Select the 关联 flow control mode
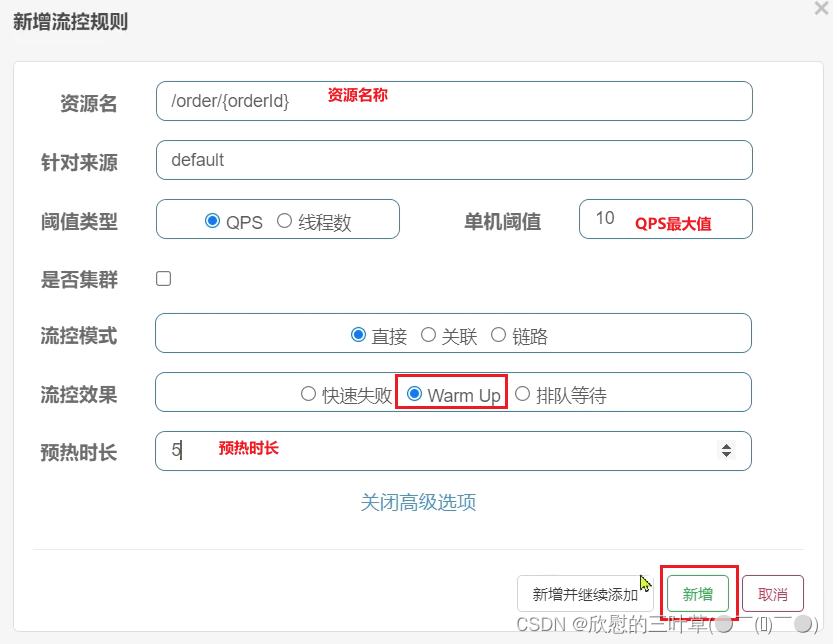The width and height of the screenshot is (833, 644). 428,334
